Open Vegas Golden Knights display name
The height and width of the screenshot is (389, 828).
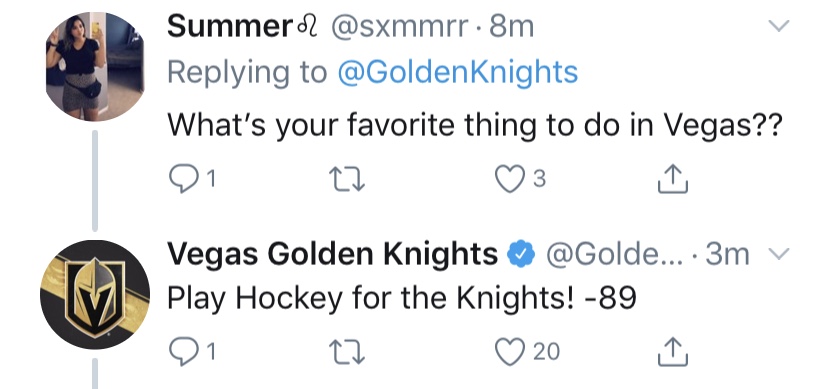point(332,255)
